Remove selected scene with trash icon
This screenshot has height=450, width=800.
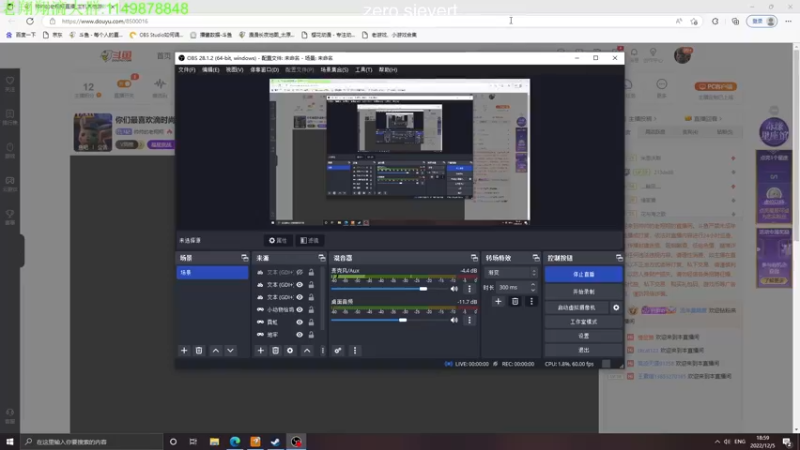(x=199, y=351)
